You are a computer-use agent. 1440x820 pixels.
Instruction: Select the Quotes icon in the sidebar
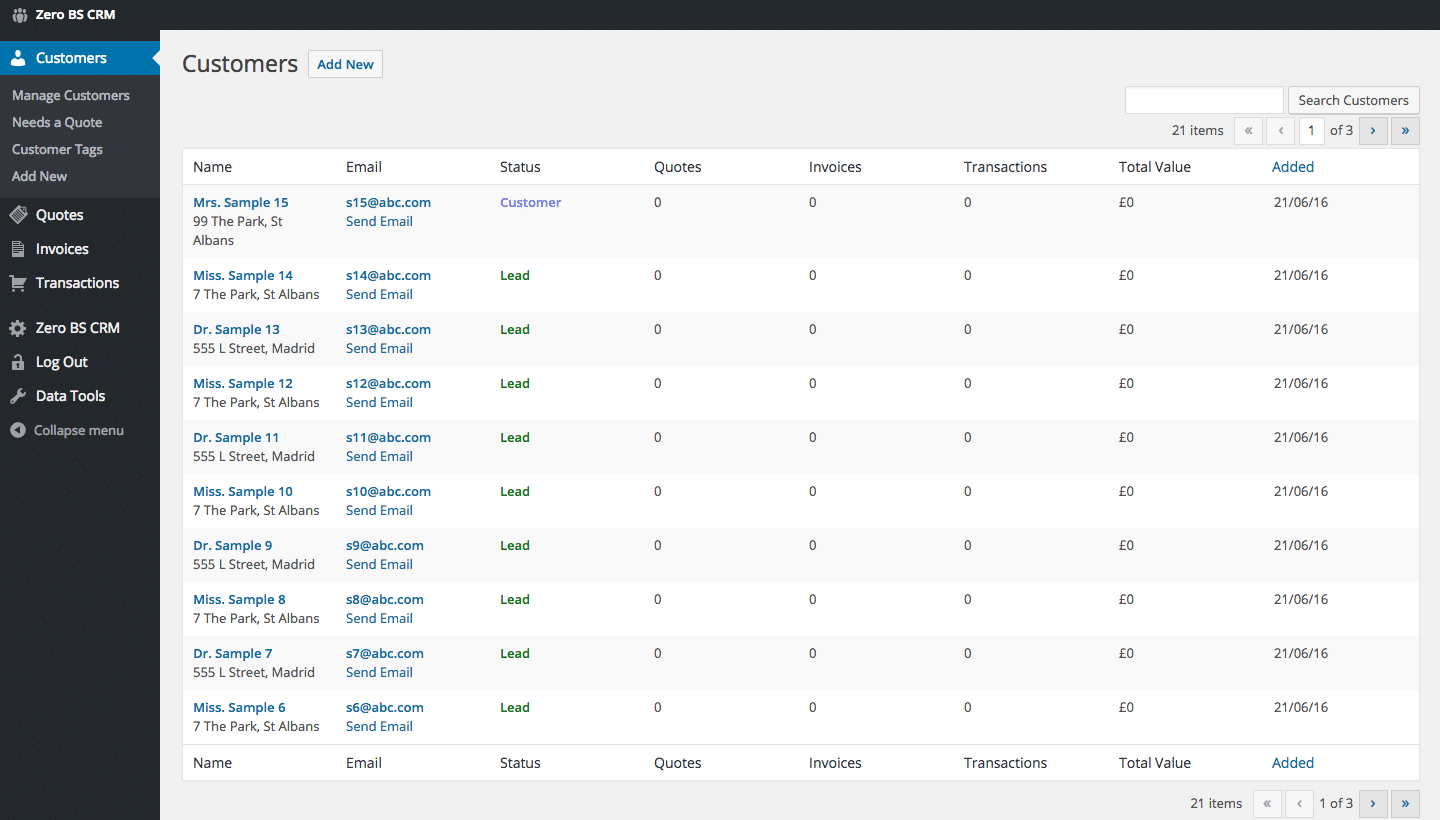[18, 214]
